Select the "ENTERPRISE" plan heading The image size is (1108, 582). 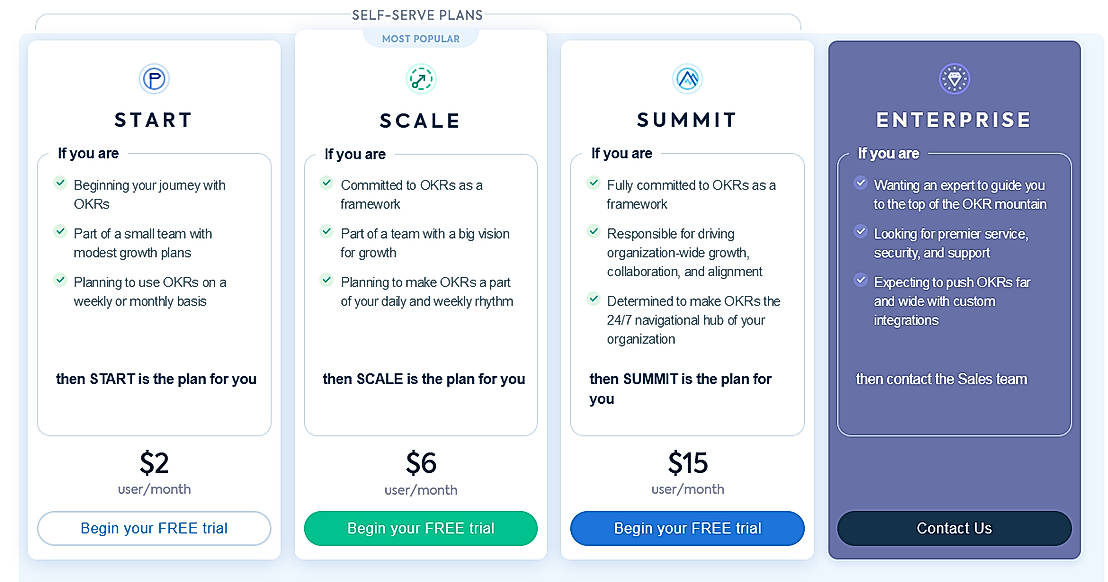click(x=954, y=119)
